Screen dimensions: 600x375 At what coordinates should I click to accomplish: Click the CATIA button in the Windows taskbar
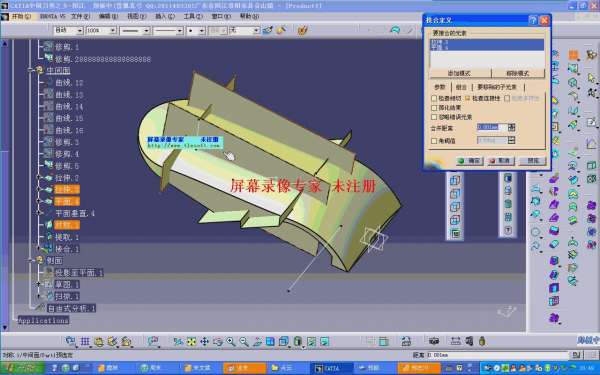pyautogui.click(x=331, y=368)
